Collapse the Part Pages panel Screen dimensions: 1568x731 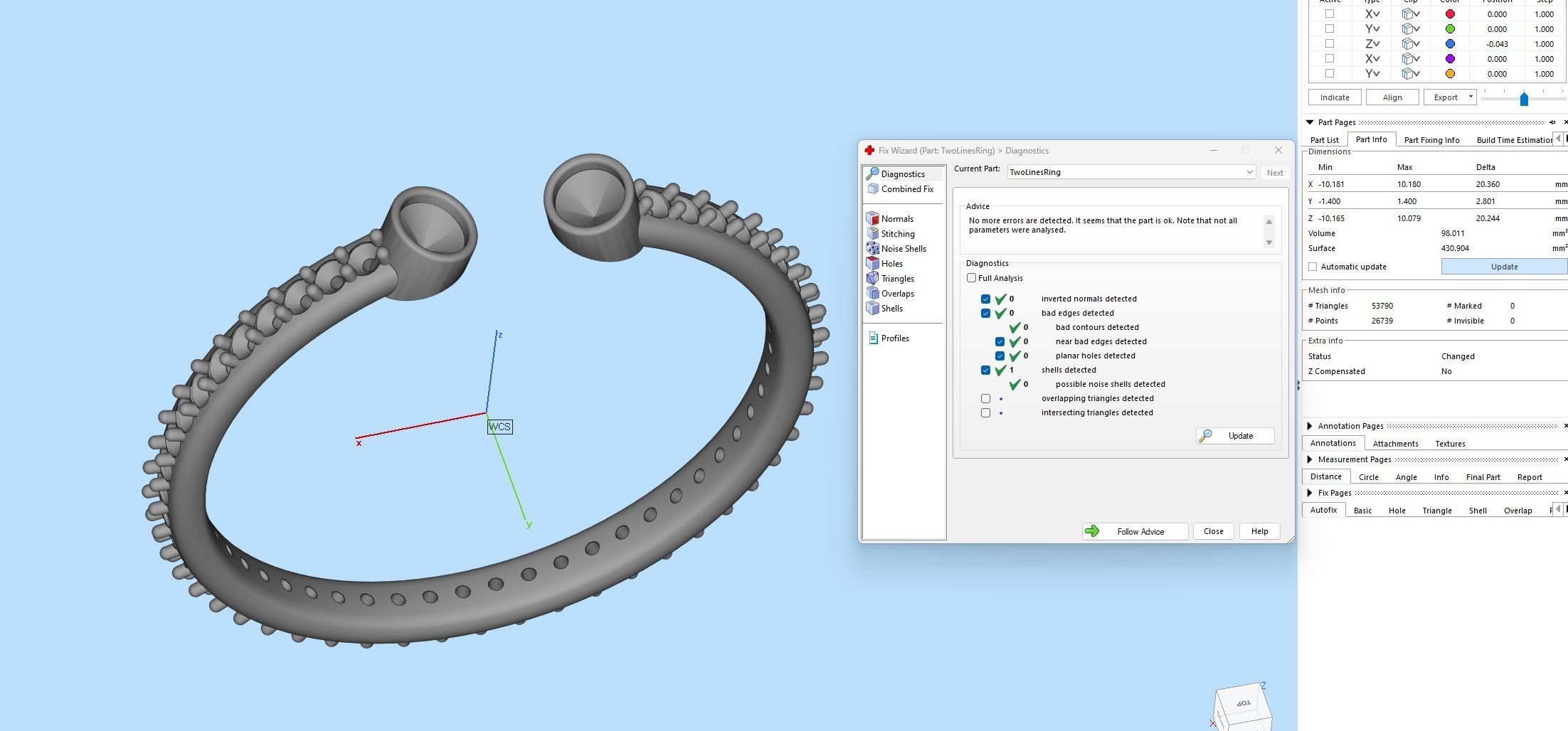[1310, 122]
